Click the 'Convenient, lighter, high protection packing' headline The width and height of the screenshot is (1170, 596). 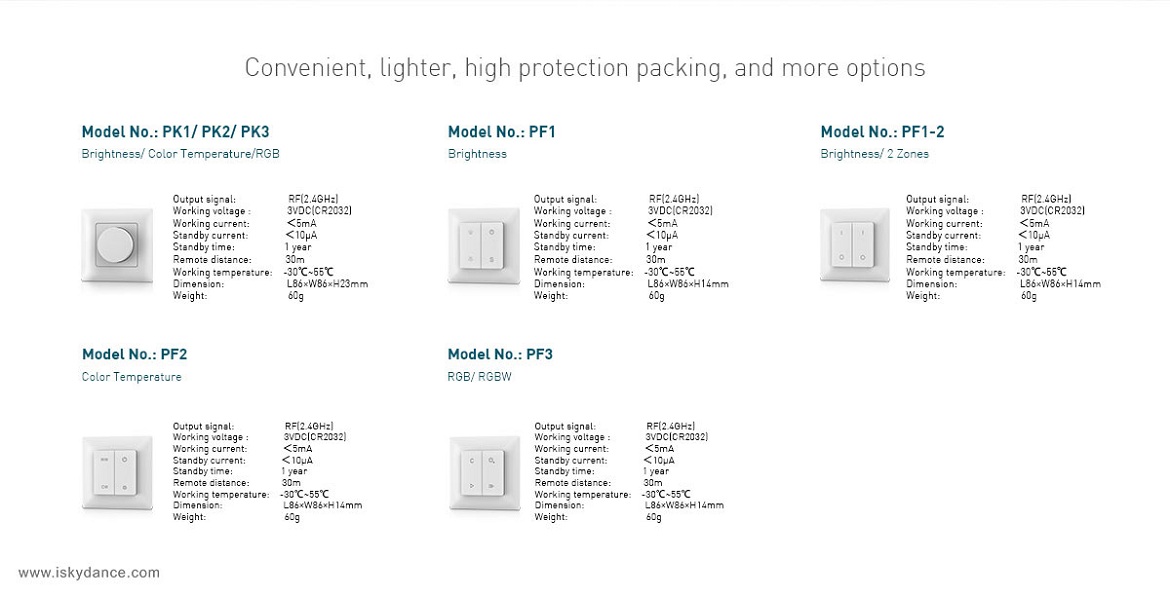pos(585,68)
